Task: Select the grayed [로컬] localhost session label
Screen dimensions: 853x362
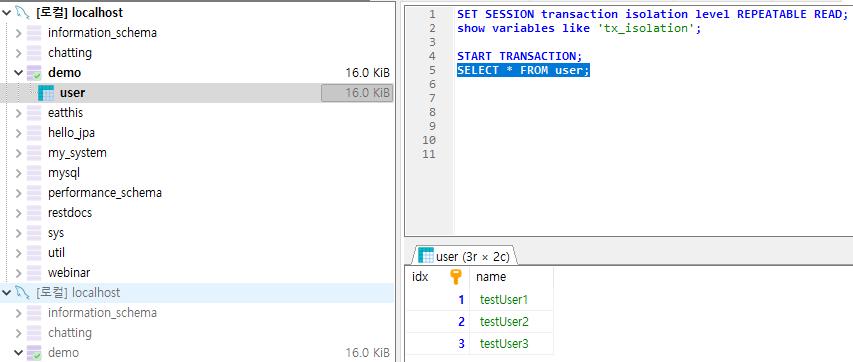Action: 78,293
